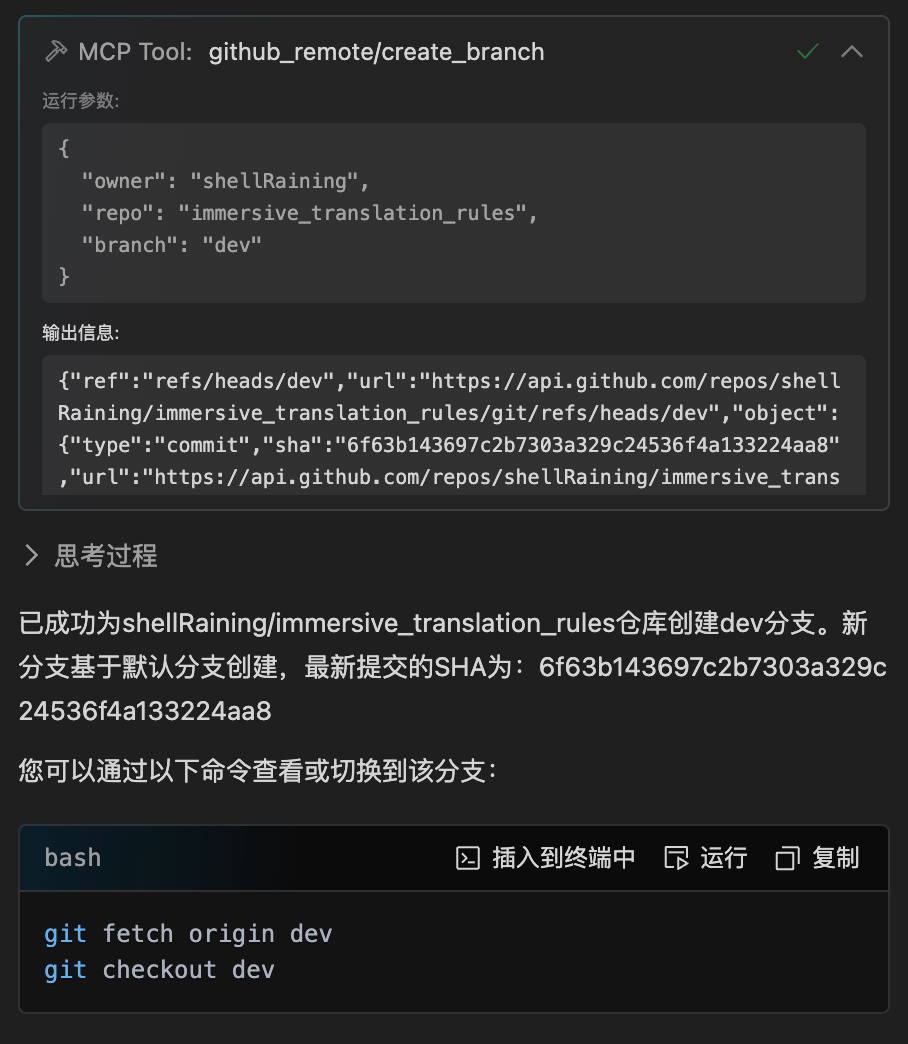Click the 运行参数 label

click(x=81, y=101)
